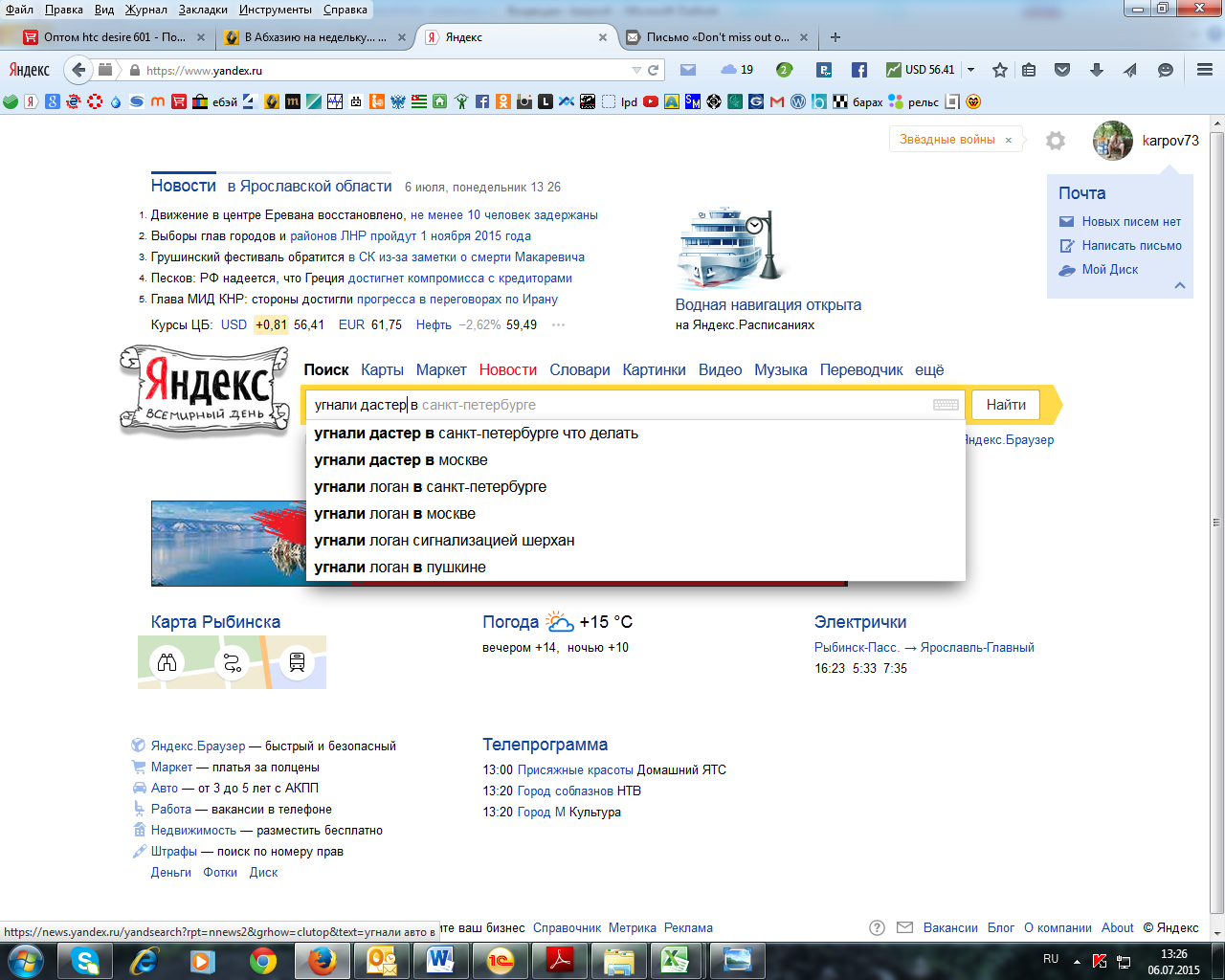Click the browser back arrow button
This screenshot has height=980, width=1225.
click(78, 70)
